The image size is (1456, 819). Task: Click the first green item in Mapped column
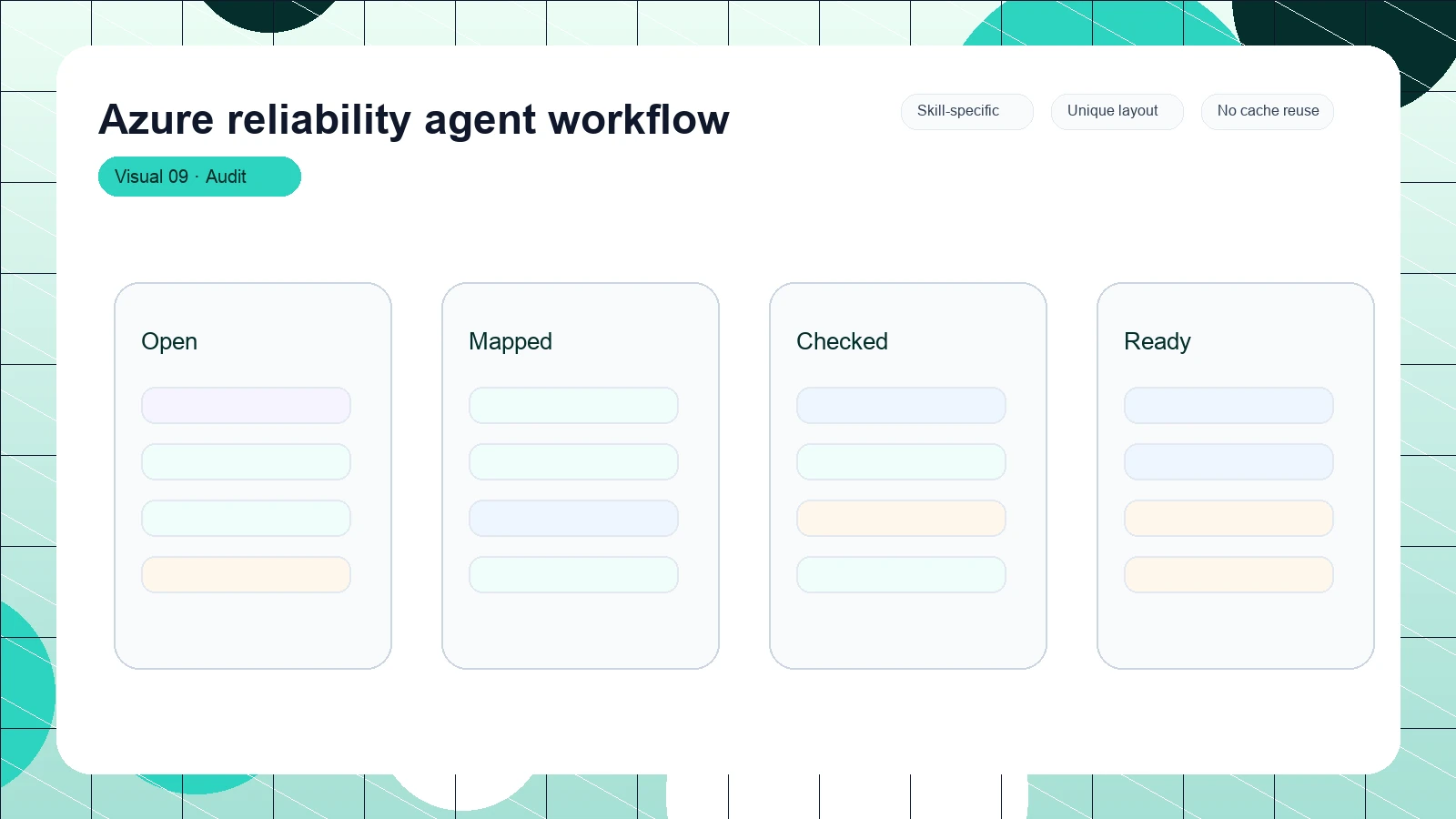click(x=573, y=406)
